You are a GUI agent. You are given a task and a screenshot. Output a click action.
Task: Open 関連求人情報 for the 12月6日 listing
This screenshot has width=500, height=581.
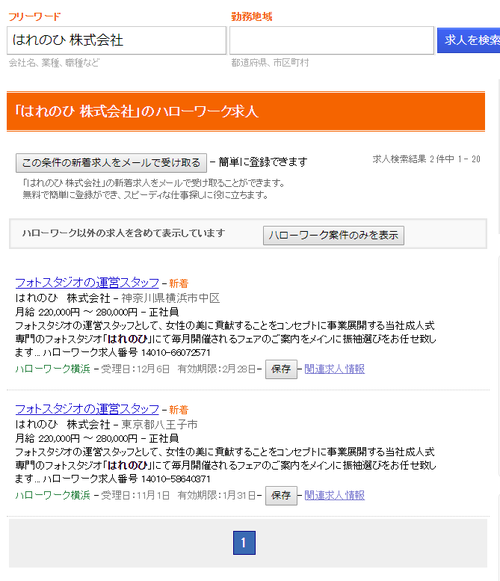[335, 369]
